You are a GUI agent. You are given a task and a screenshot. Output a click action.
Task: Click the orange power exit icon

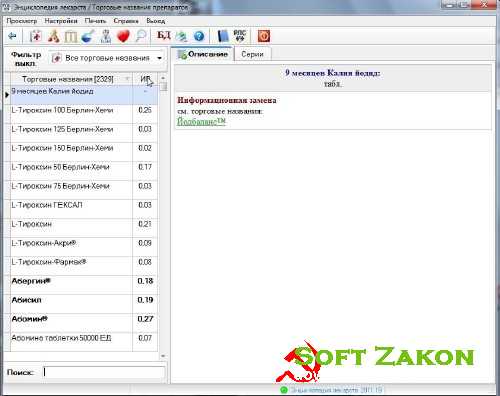[x=264, y=36]
